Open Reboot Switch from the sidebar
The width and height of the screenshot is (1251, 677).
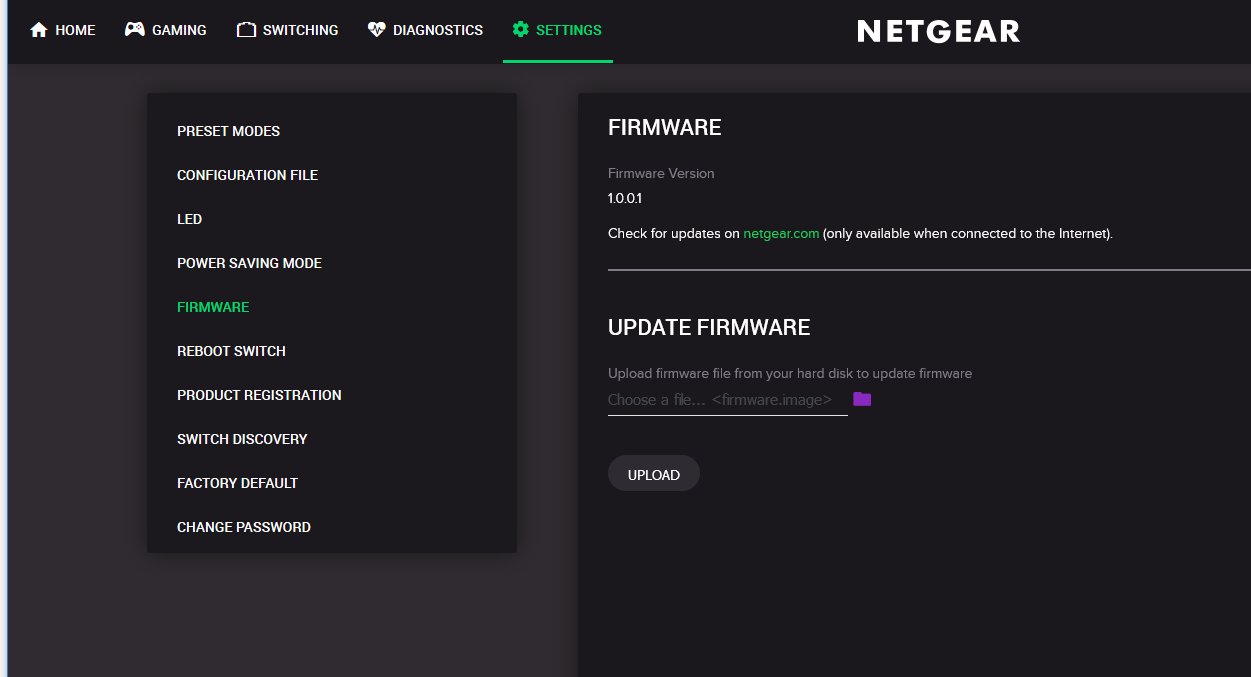click(x=231, y=351)
